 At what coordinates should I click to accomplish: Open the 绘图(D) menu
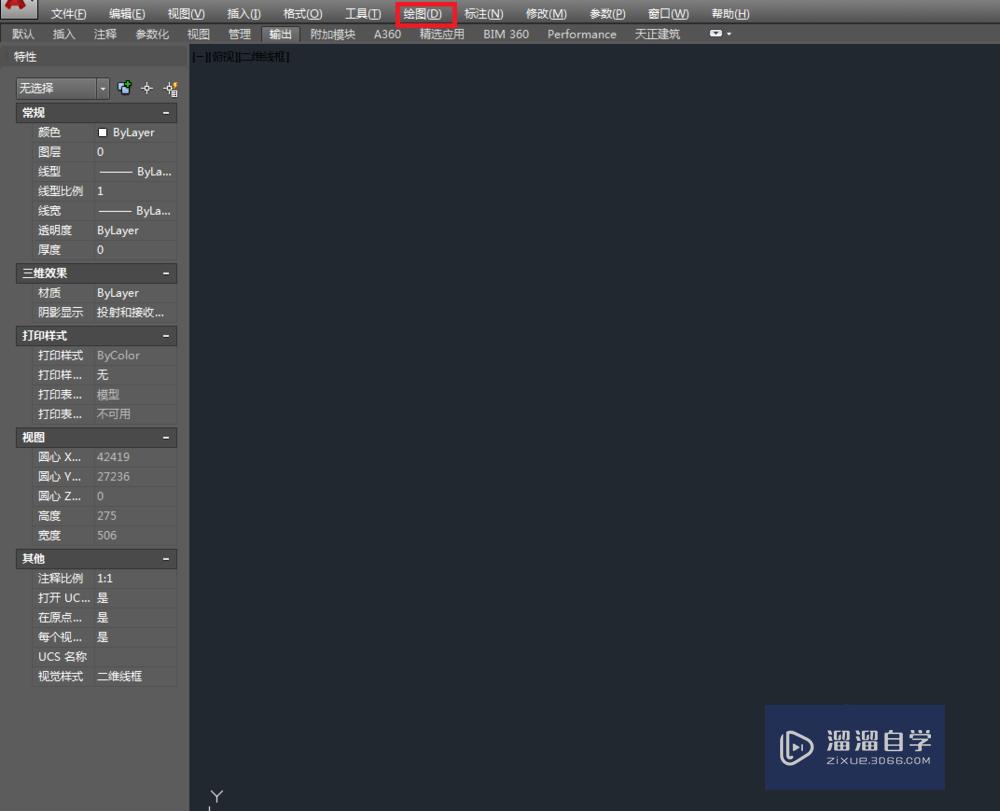click(423, 13)
